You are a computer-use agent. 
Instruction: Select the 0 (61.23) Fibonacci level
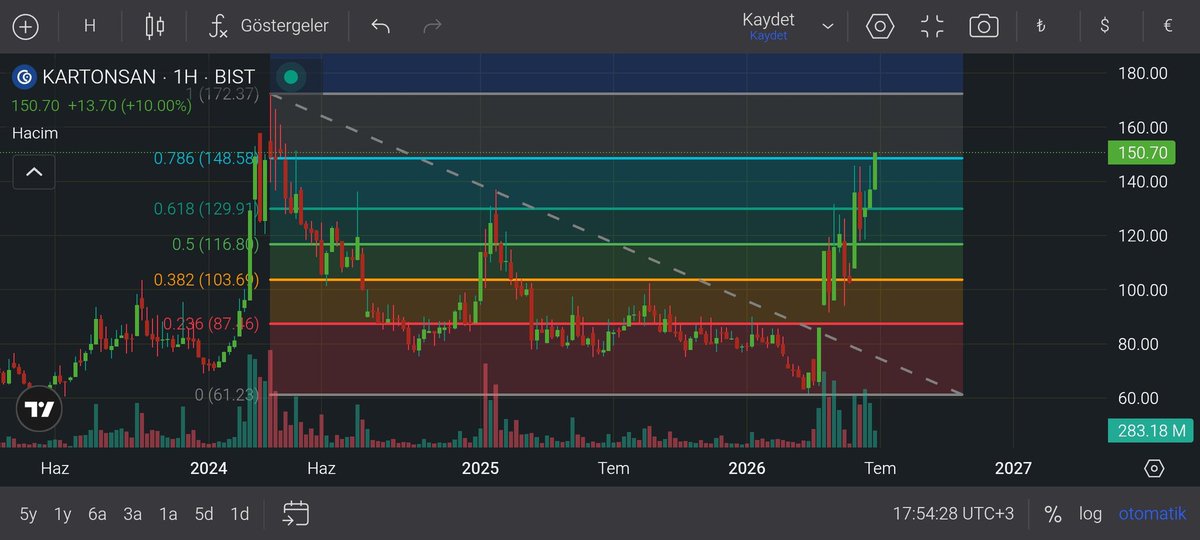click(227, 395)
